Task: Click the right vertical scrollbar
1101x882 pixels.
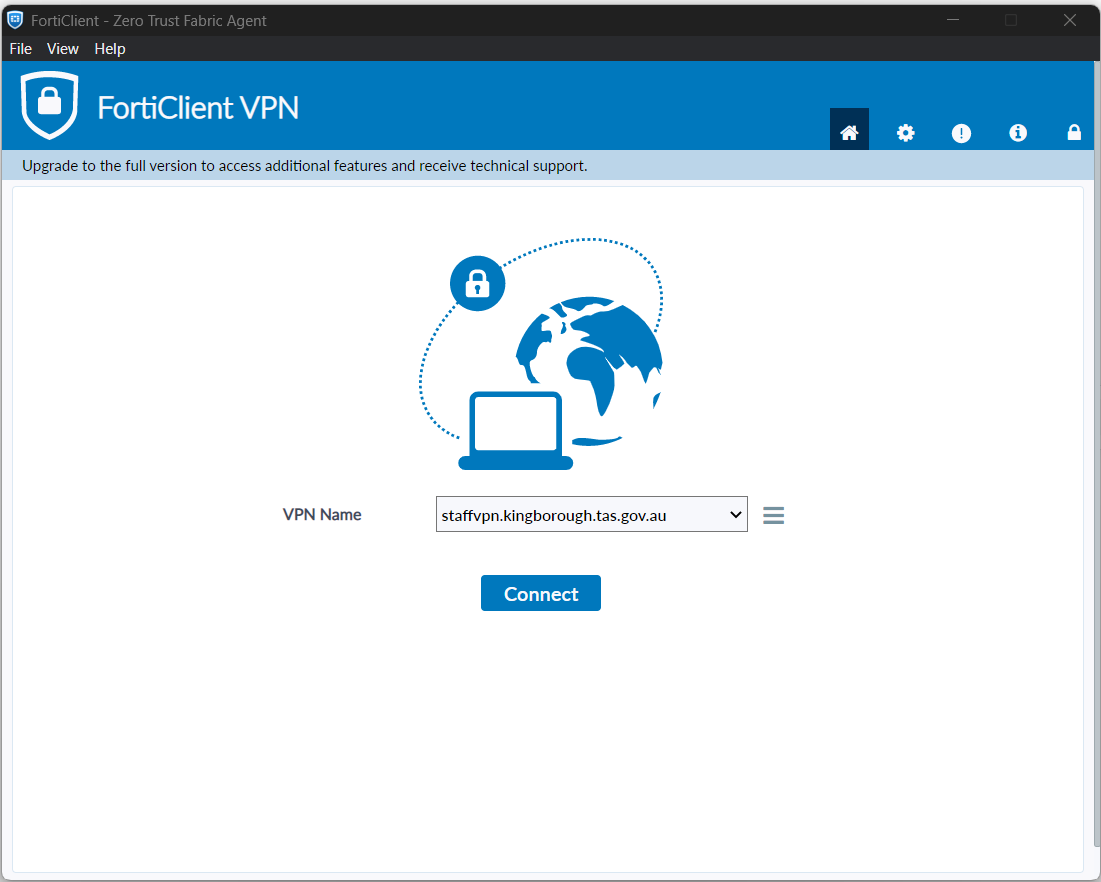Action: coord(1097,456)
